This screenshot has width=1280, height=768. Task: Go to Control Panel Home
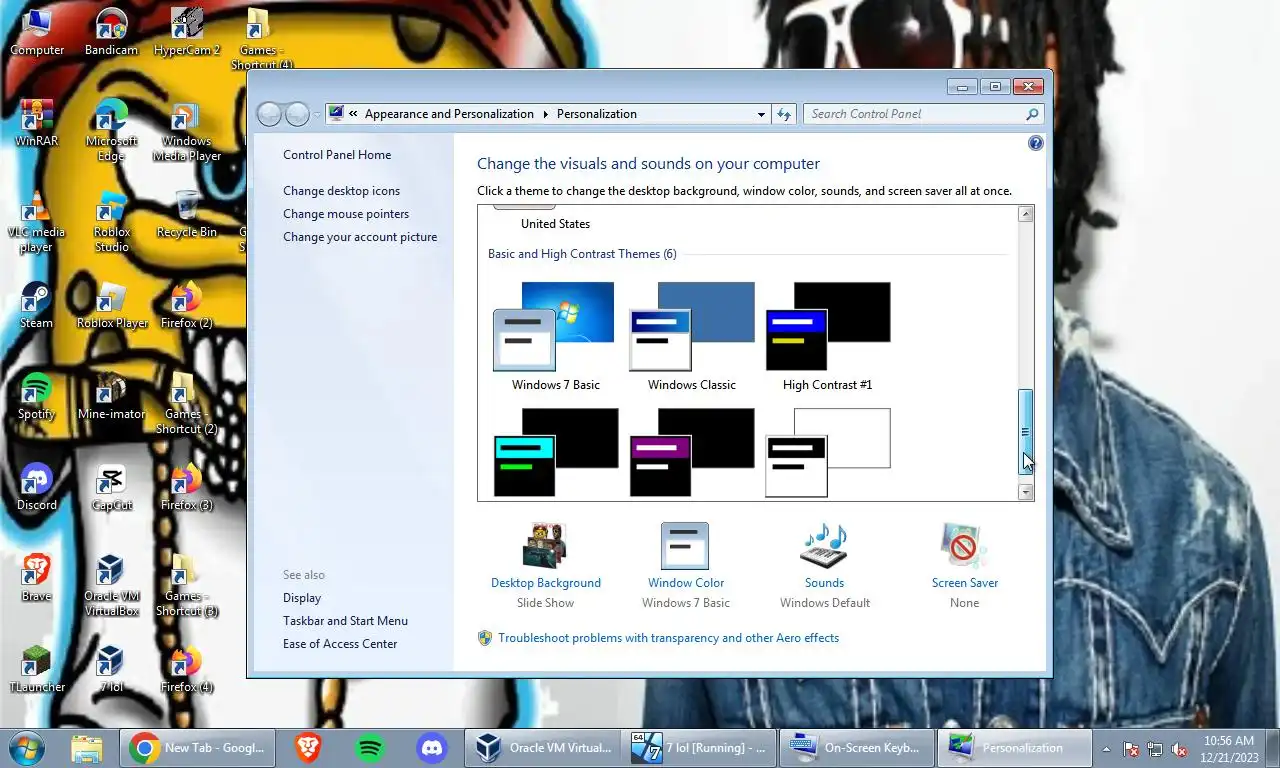coord(337,155)
